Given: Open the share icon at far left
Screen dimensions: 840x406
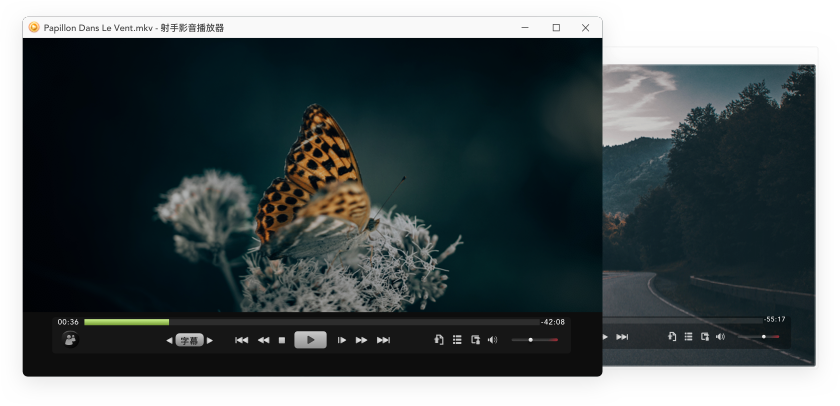Looking at the screenshot, I should tap(70, 340).
